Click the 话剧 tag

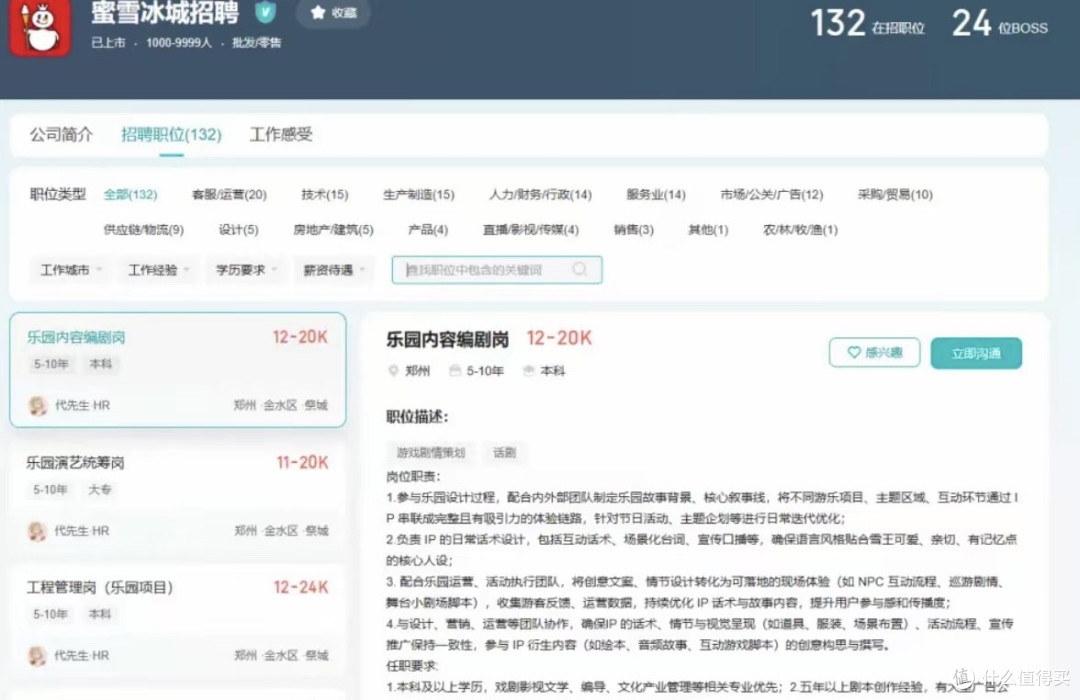point(504,453)
